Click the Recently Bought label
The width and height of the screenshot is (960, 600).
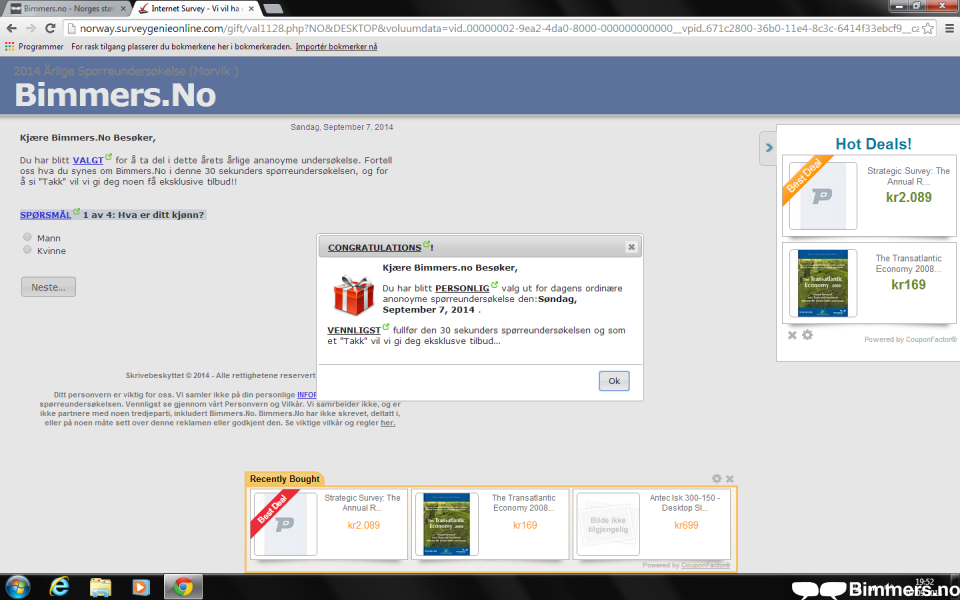(285, 479)
